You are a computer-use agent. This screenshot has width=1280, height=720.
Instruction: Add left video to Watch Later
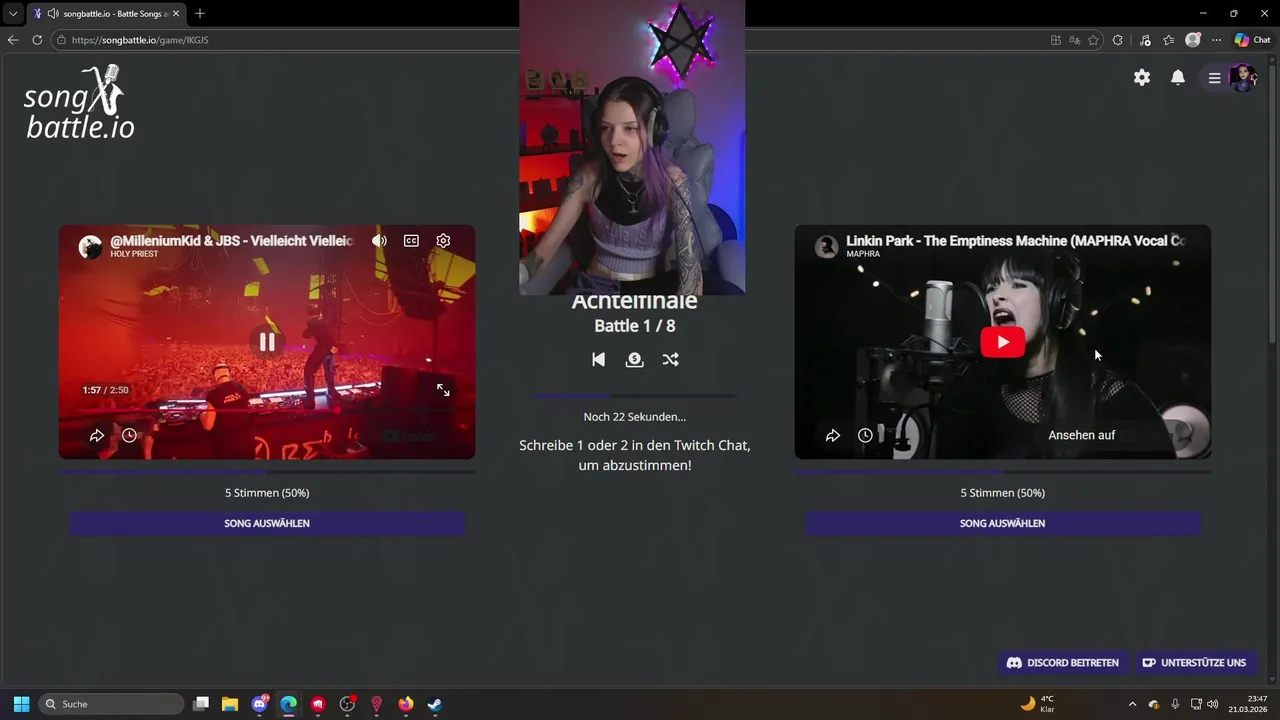(129, 435)
